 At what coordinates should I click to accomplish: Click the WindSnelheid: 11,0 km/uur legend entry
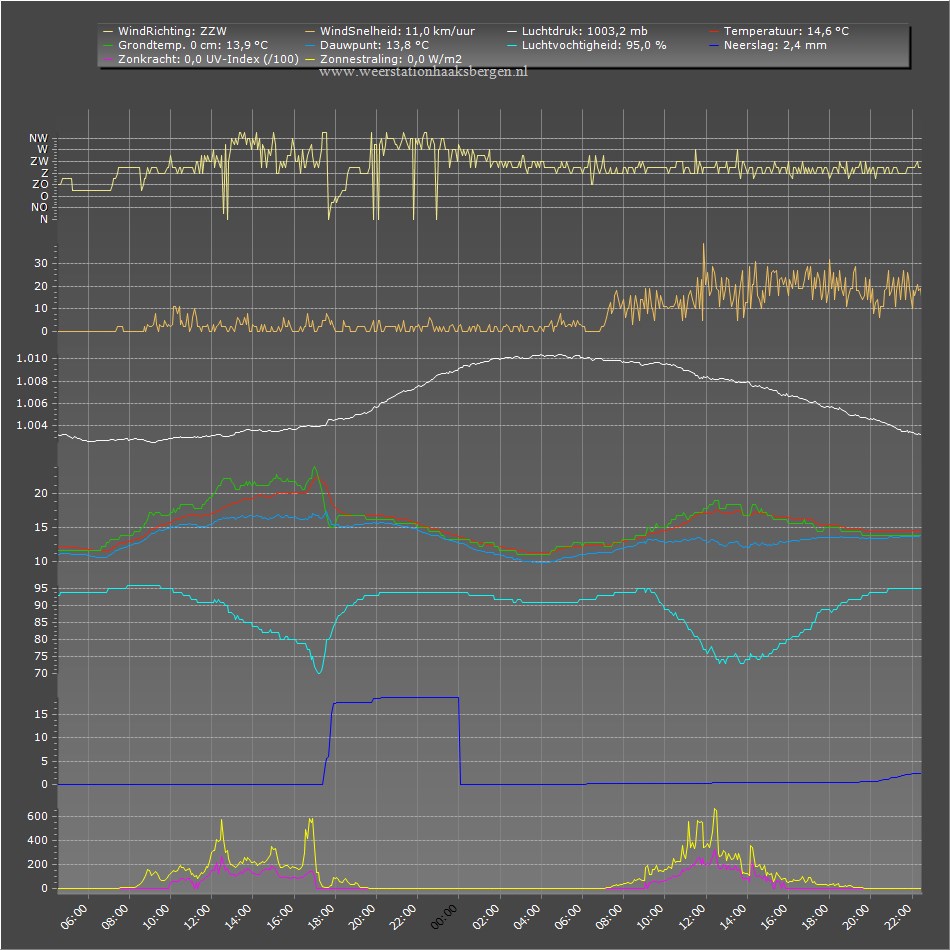(390, 31)
